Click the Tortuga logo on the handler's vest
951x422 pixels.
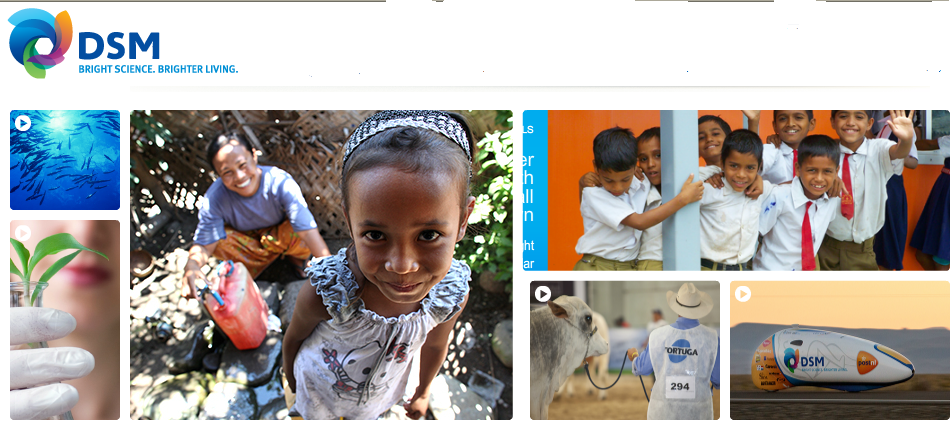pos(682,351)
